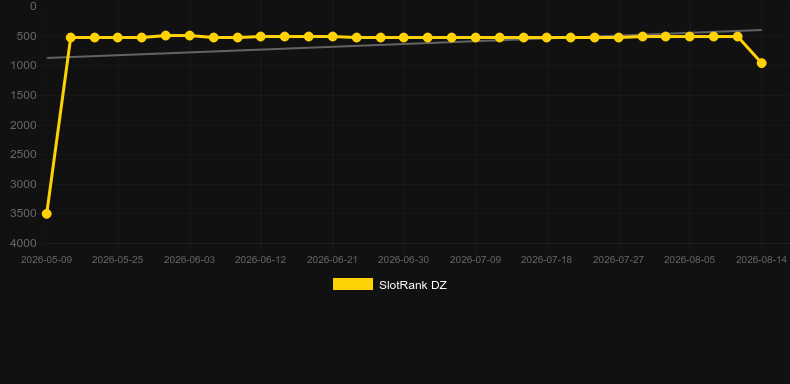The width and height of the screenshot is (790, 384).
Task: Select the data point at 2026-05-09
Action: pos(46,214)
